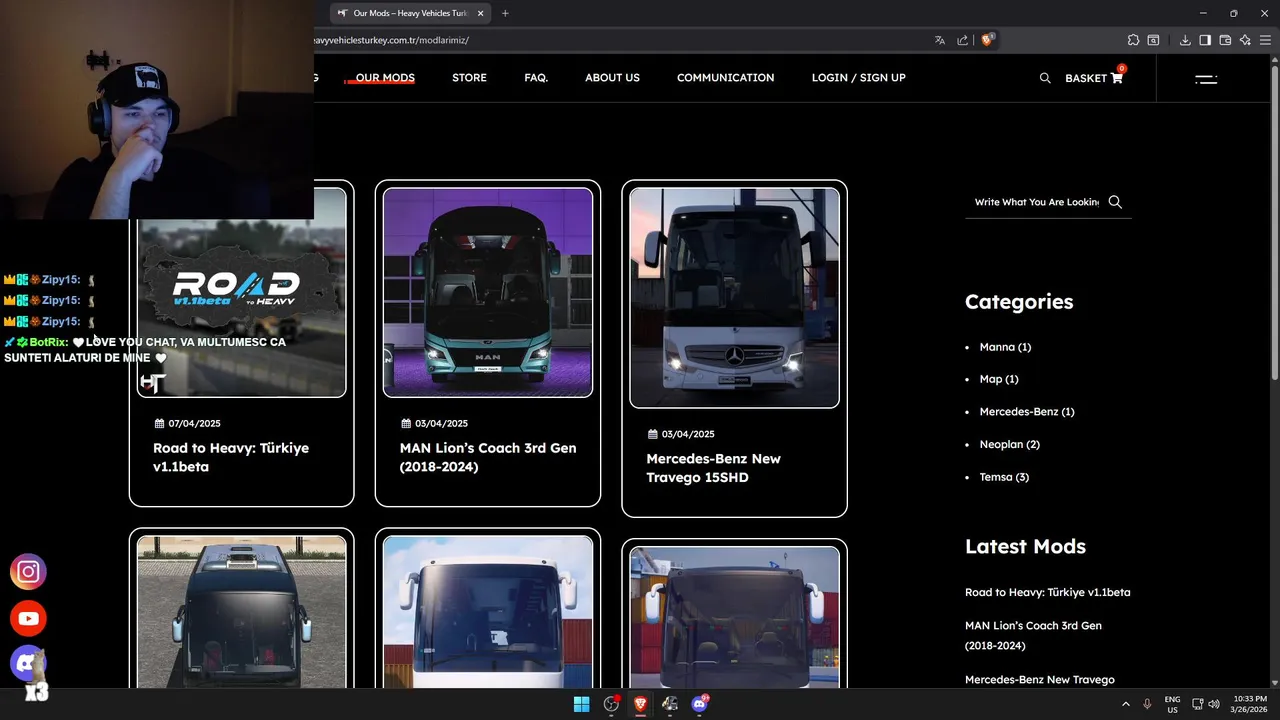
Task: Click the 03/04/2025 date on MAN card
Action: 434,424
